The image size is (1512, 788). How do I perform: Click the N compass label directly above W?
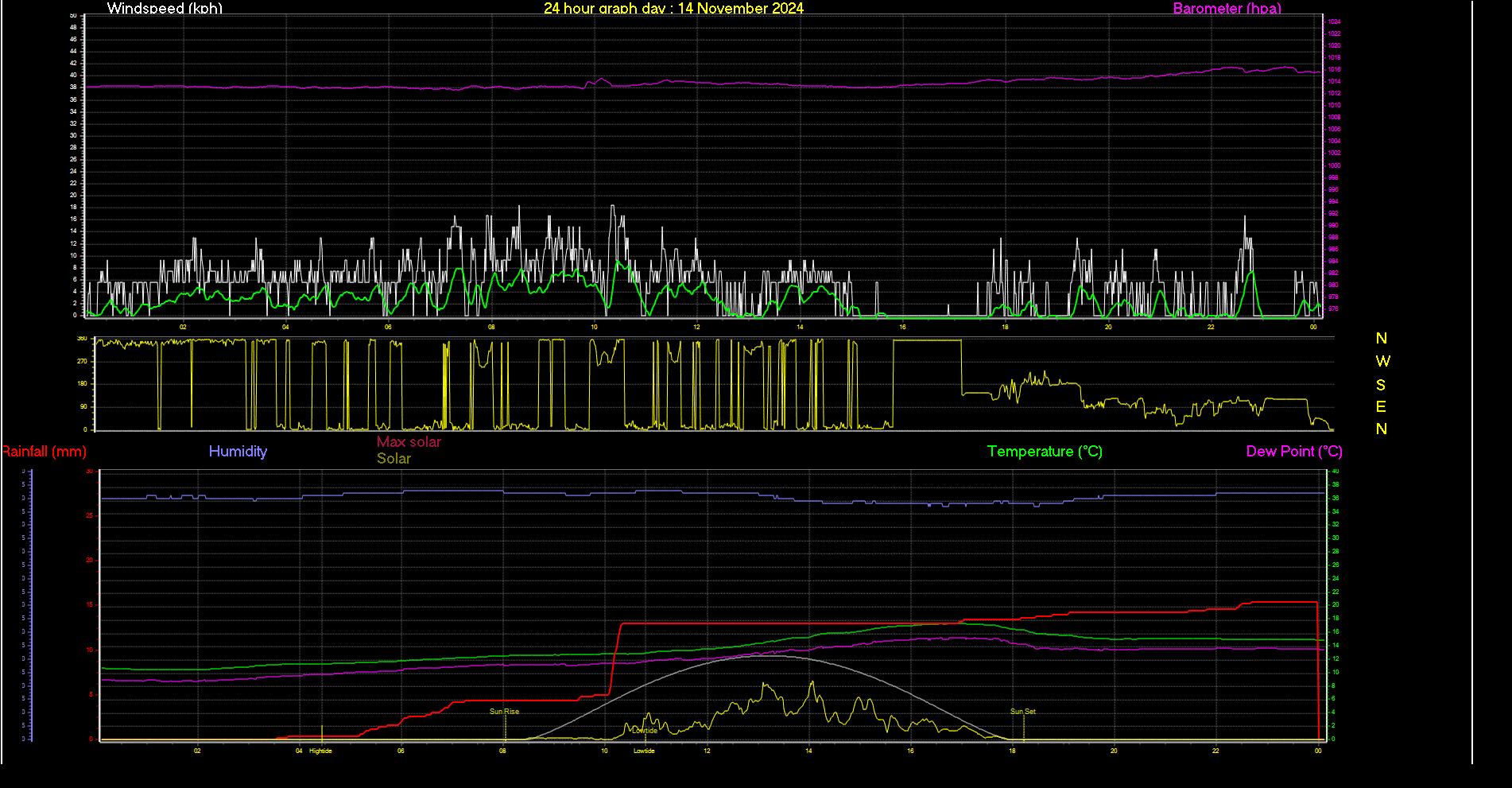1382,339
